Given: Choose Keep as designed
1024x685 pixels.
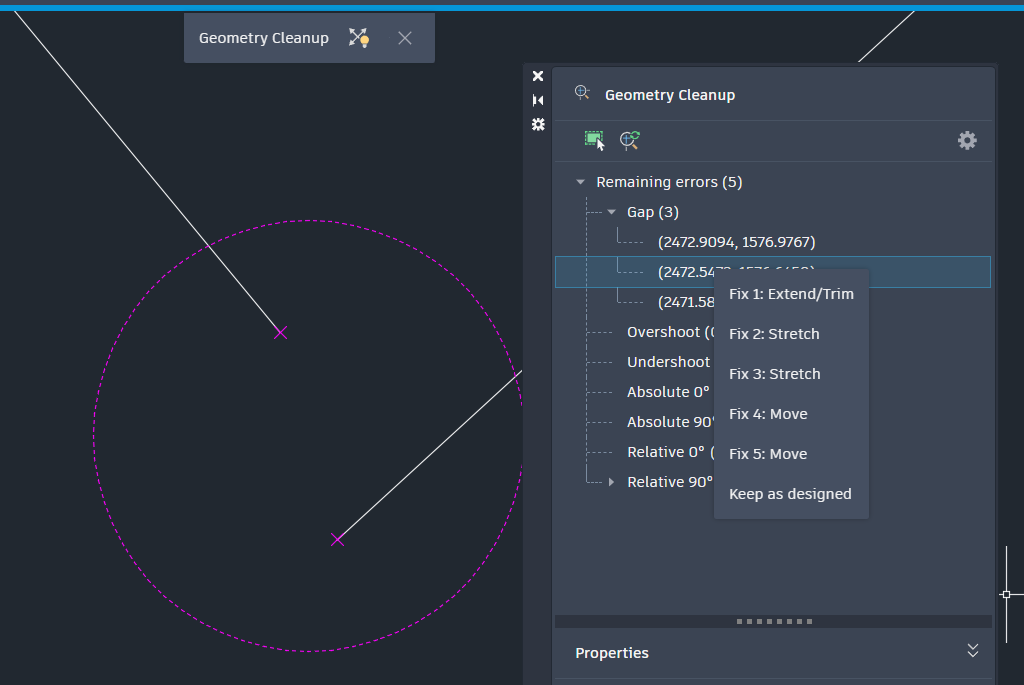Looking at the screenshot, I should pyautogui.click(x=792, y=494).
